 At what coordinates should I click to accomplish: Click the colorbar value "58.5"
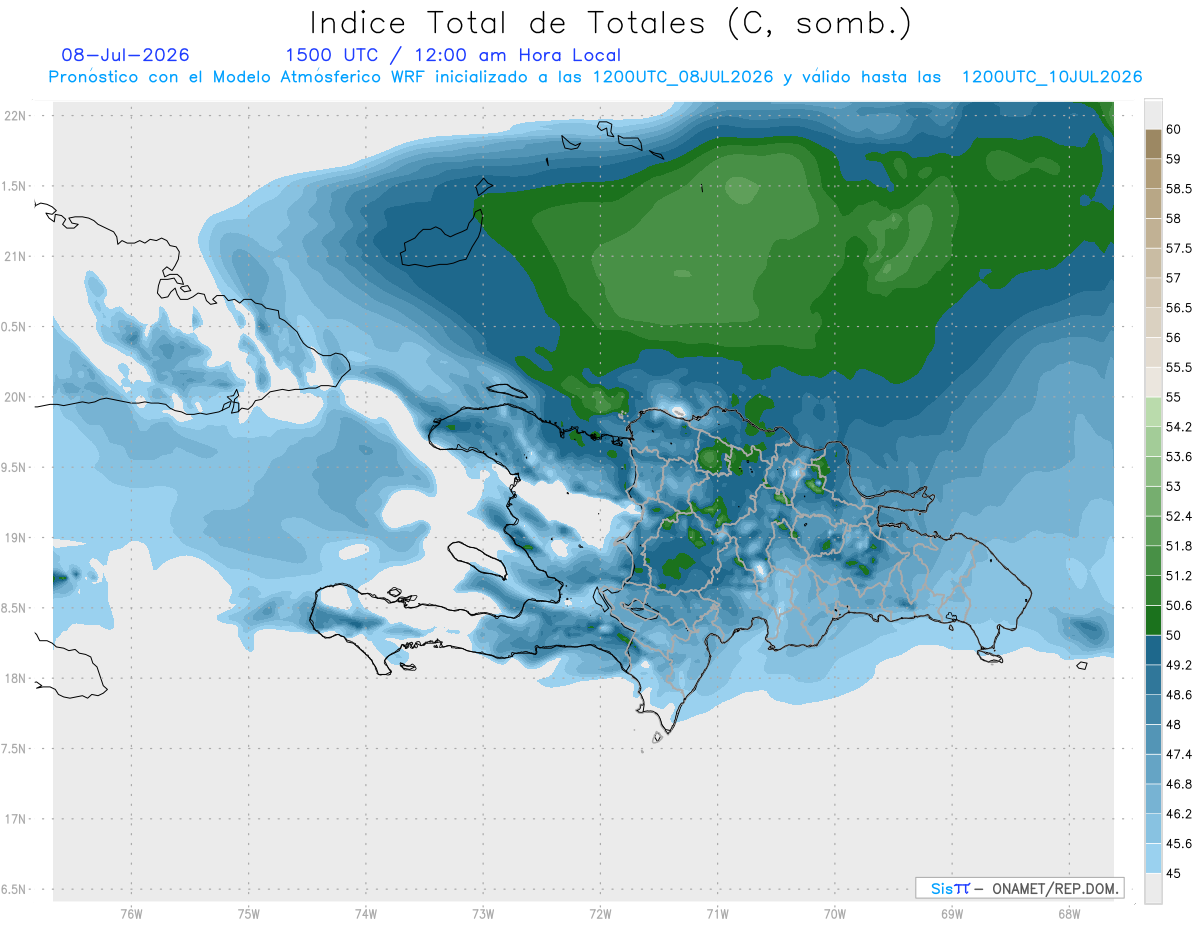[x=1180, y=189]
